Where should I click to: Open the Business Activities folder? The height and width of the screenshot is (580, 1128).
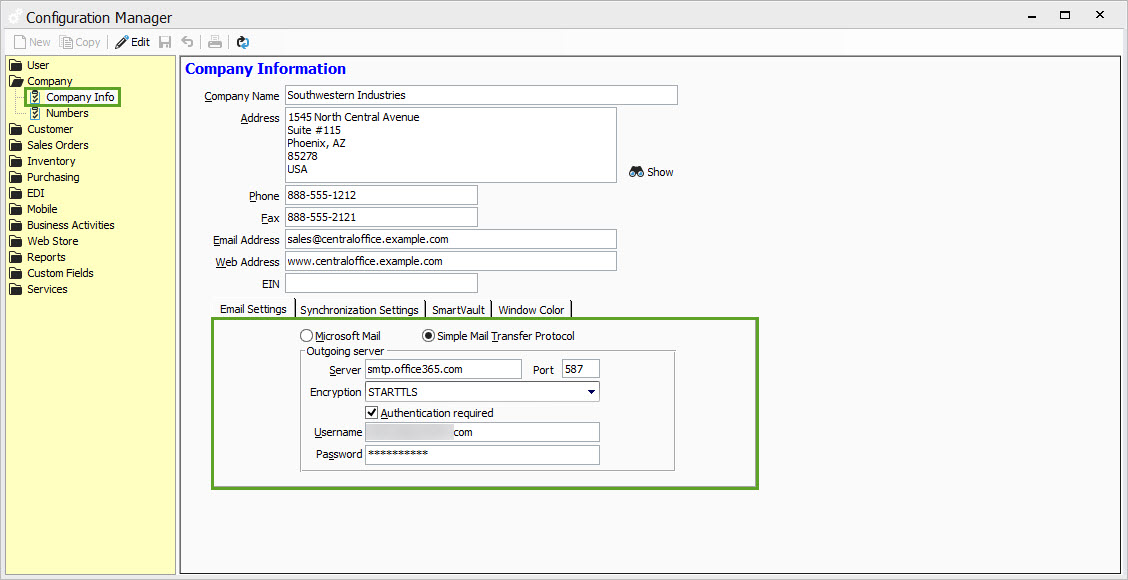(x=62, y=225)
